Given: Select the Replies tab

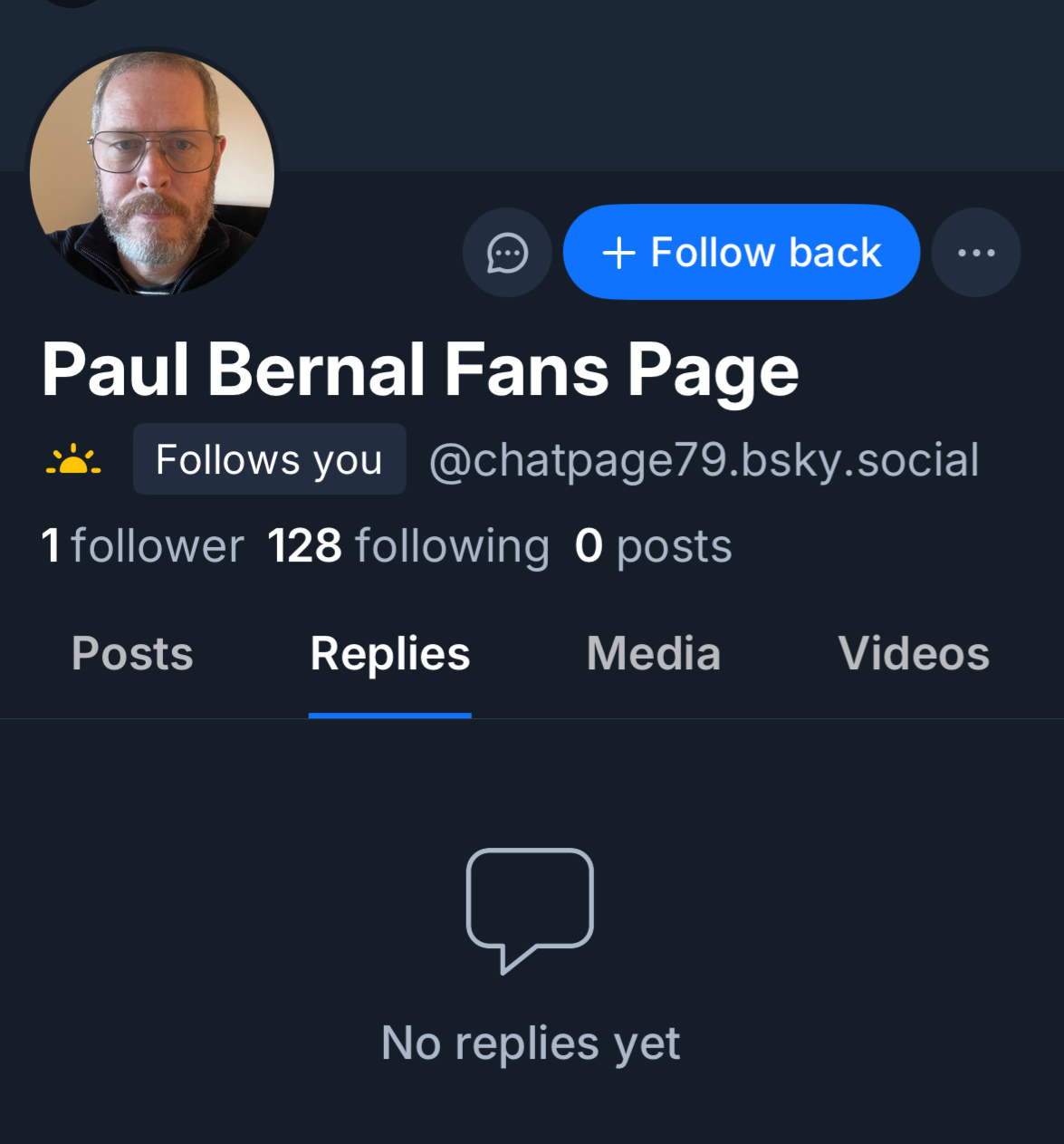Looking at the screenshot, I should coord(389,654).
